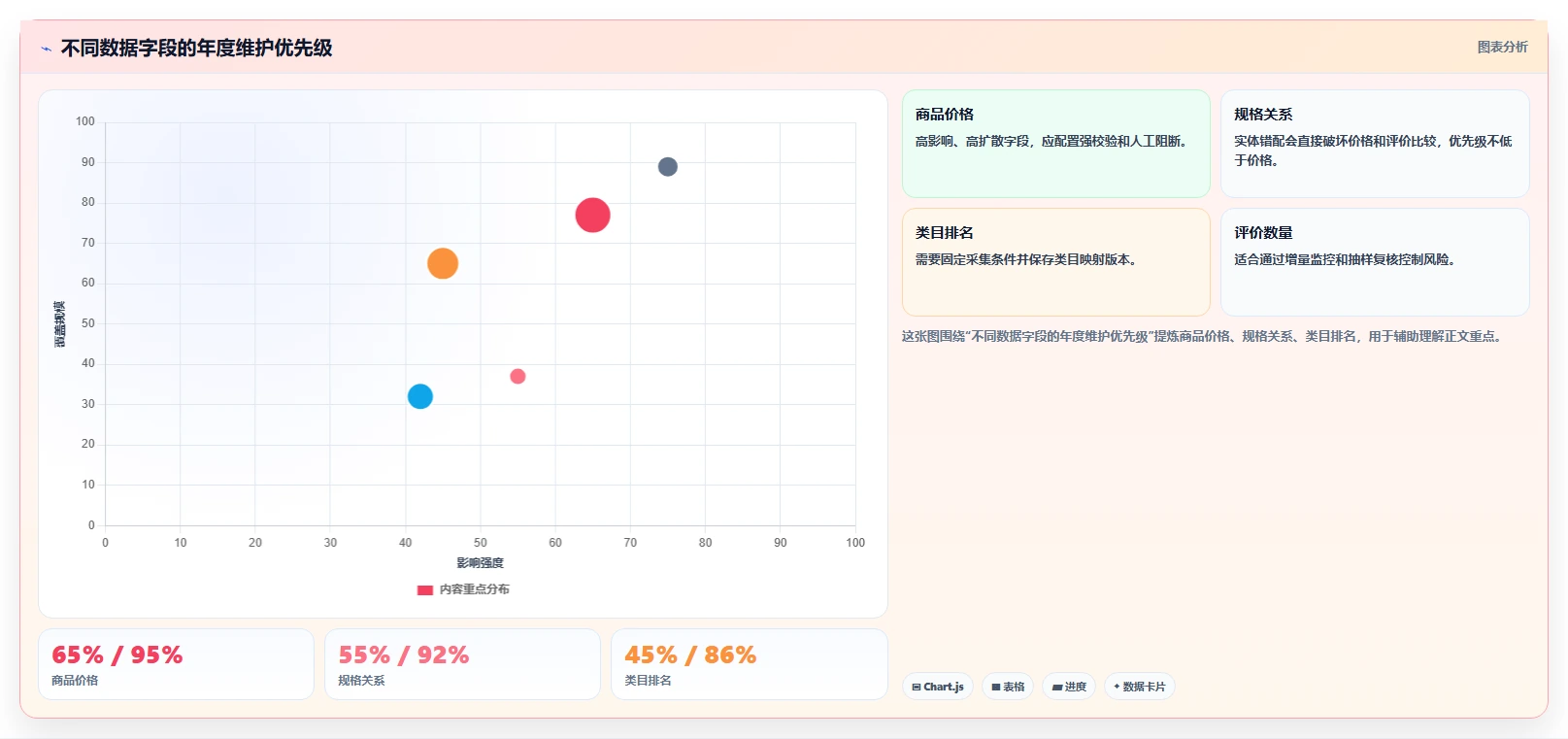
Task: Click the 55% / 92% stat value
Action: coord(403,655)
